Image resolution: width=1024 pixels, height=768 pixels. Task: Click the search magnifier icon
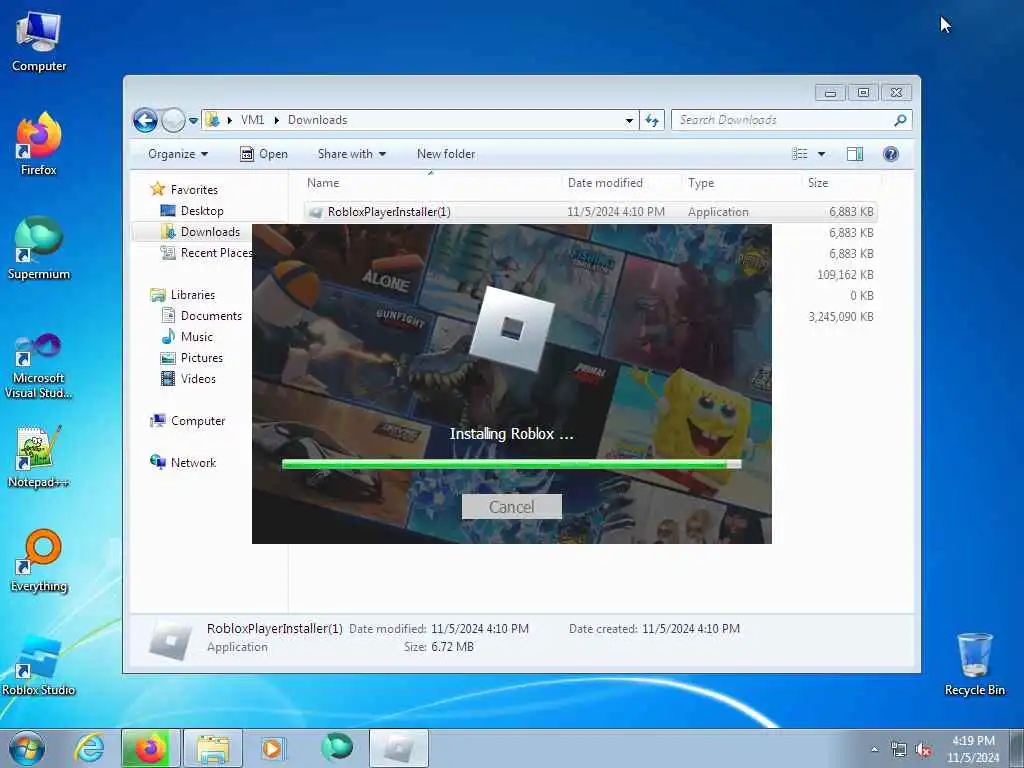(901, 120)
